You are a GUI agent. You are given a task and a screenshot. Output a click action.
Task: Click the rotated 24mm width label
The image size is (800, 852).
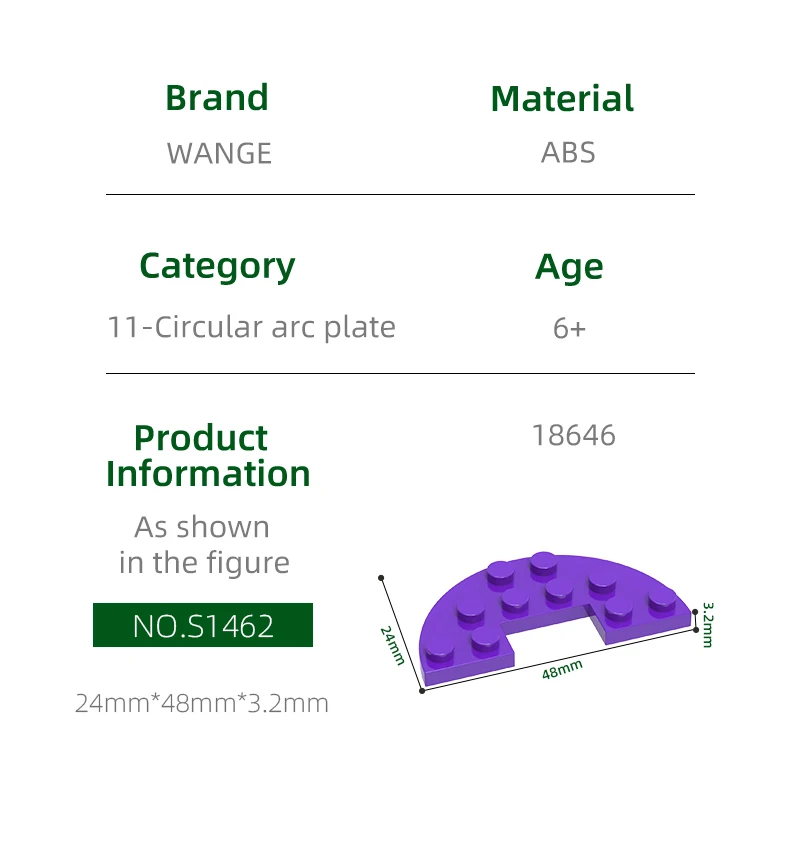(391, 645)
